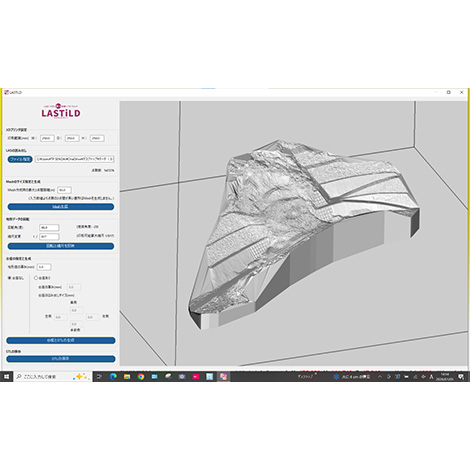Viewport: 470px width, 470px height.
Task: Open the notification center icon
Action: tap(461, 376)
